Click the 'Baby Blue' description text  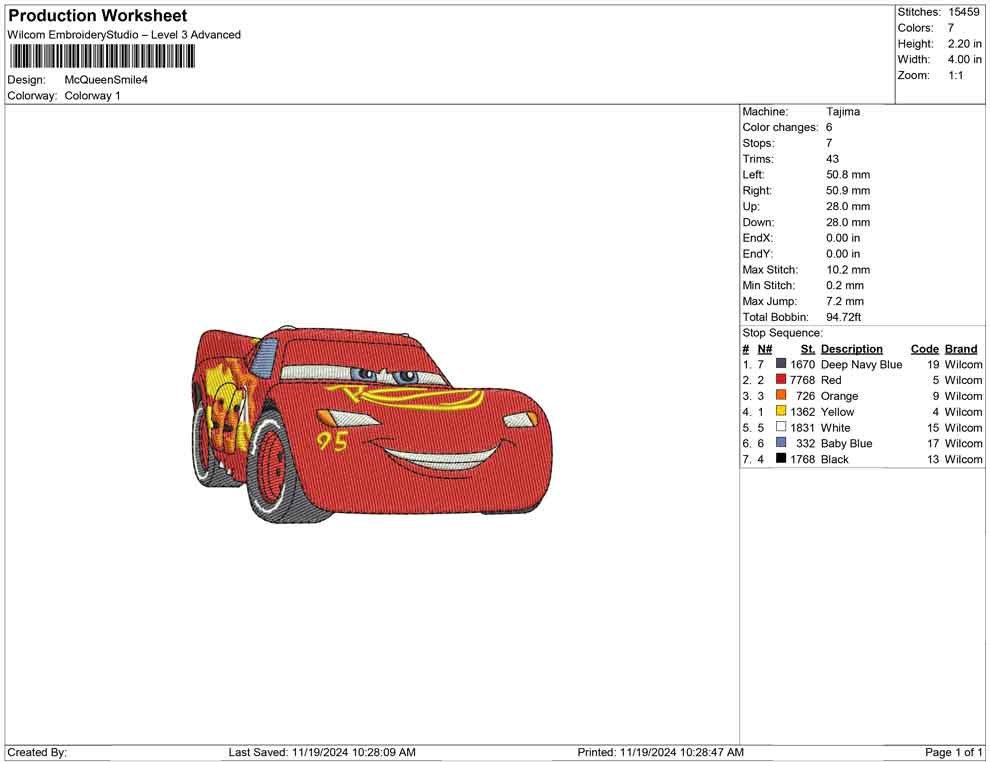click(x=846, y=443)
